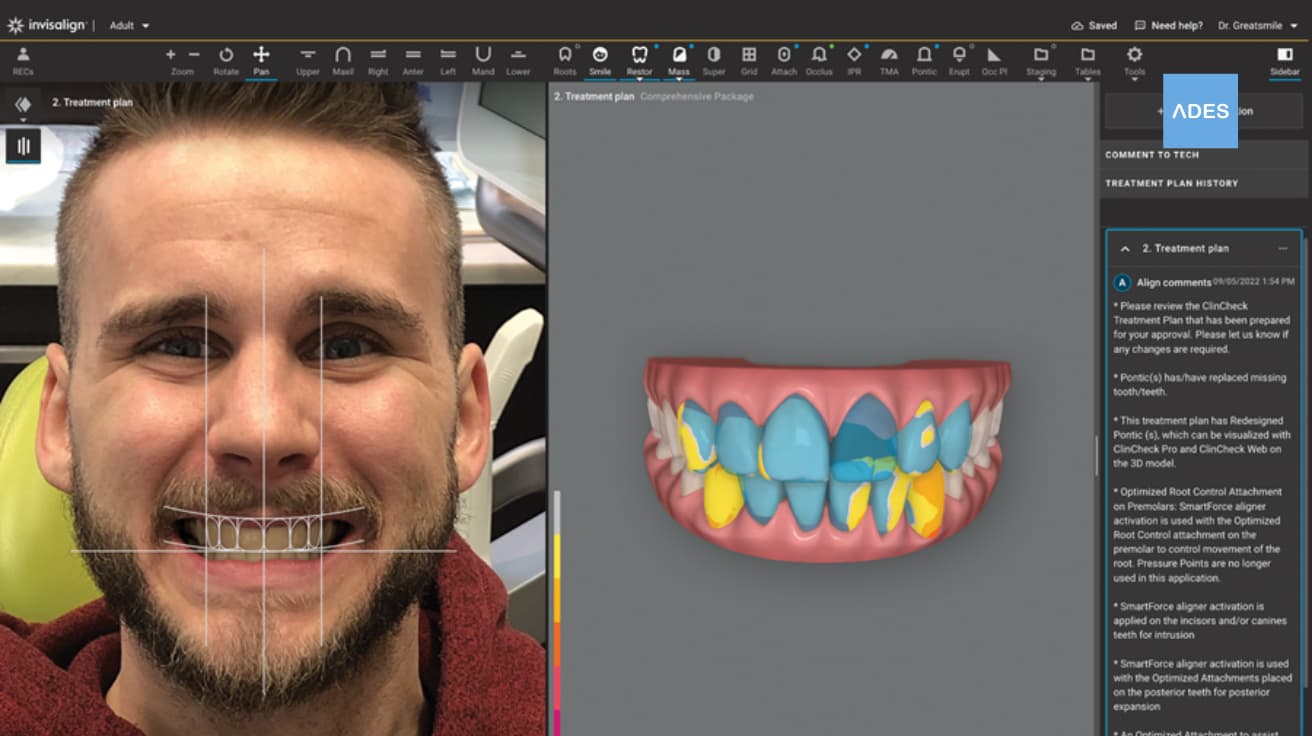Toggle the Sidebar panel
Viewport: 1312px width, 736px height.
point(1285,60)
